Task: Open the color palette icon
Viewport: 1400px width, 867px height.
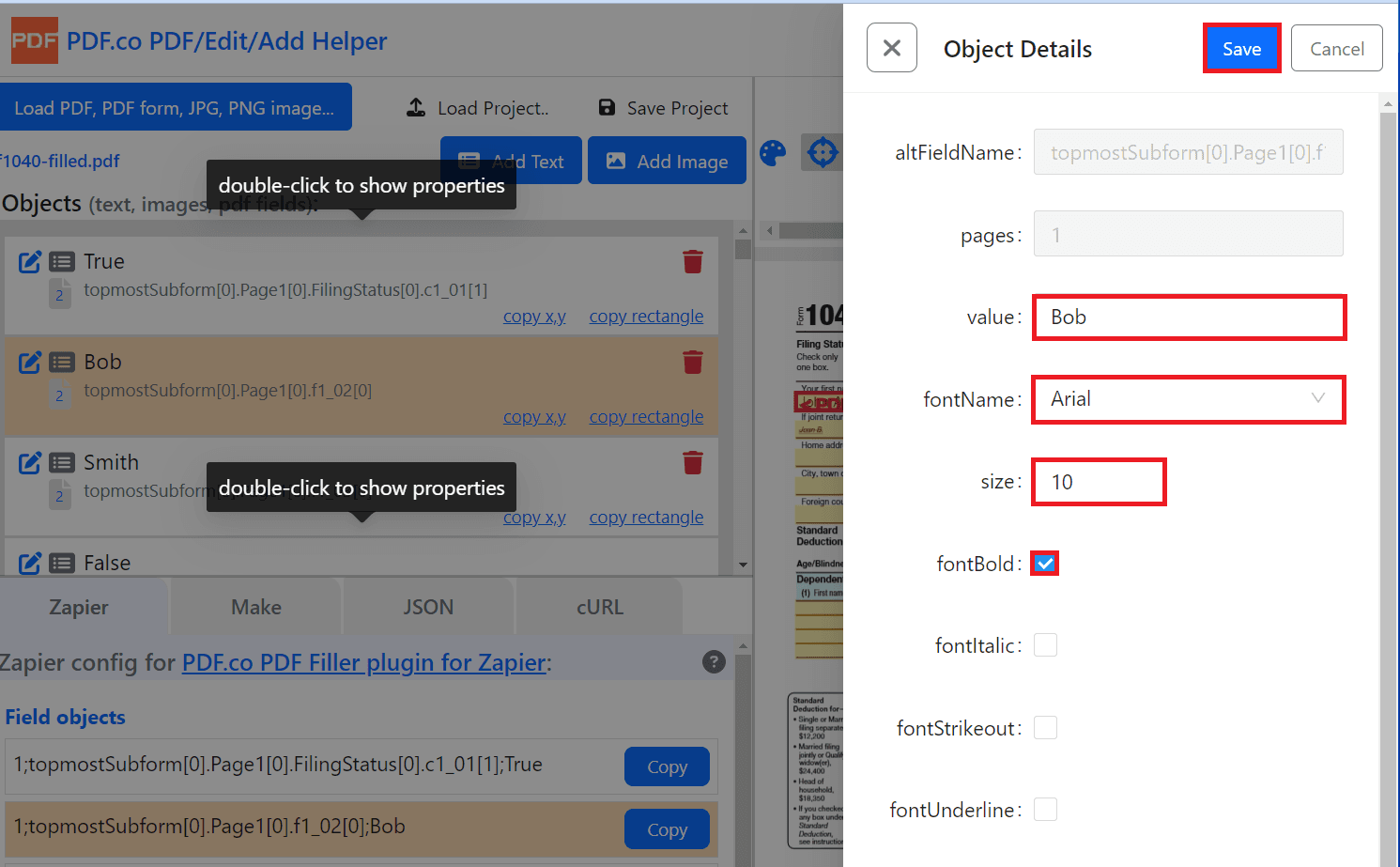Action: coord(773,153)
